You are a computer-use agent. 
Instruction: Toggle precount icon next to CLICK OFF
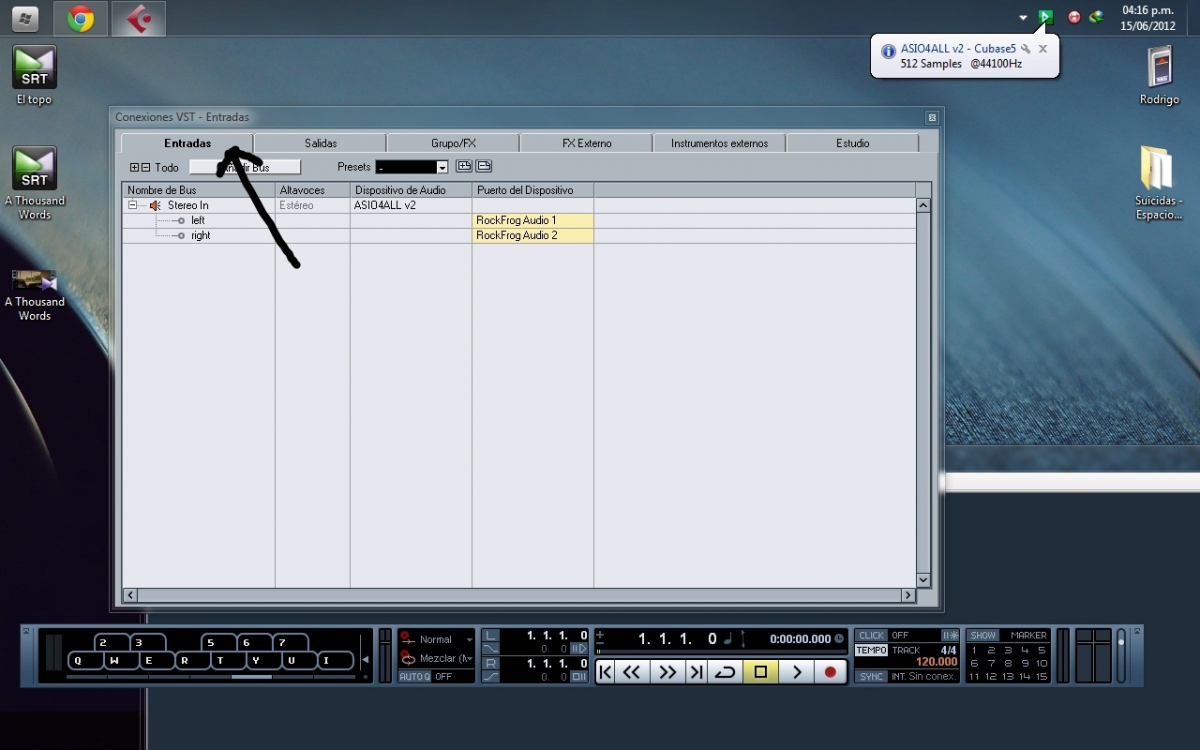pyautogui.click(x=950, y=636)
